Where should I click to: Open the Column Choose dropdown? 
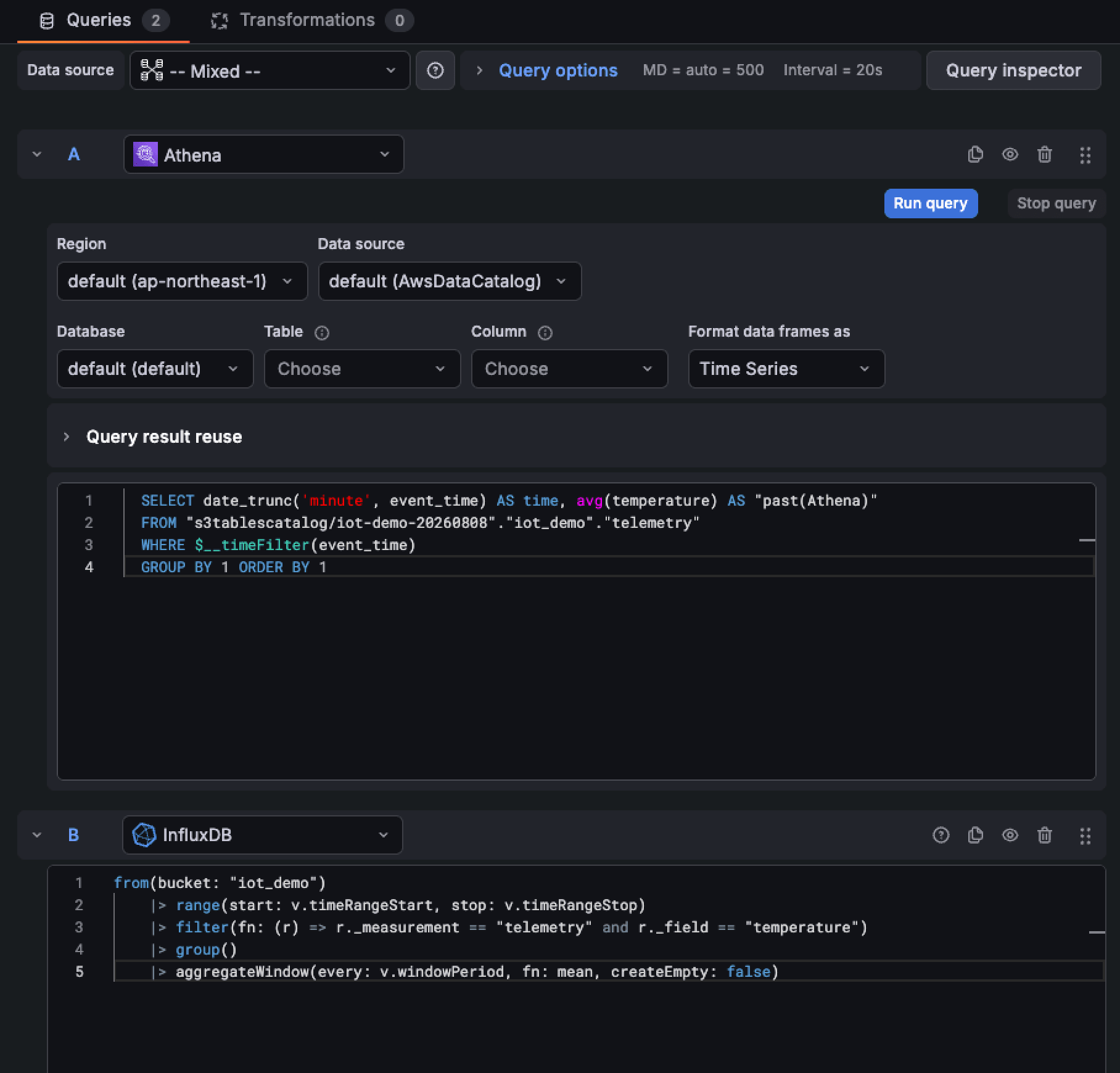click(569, 369)
